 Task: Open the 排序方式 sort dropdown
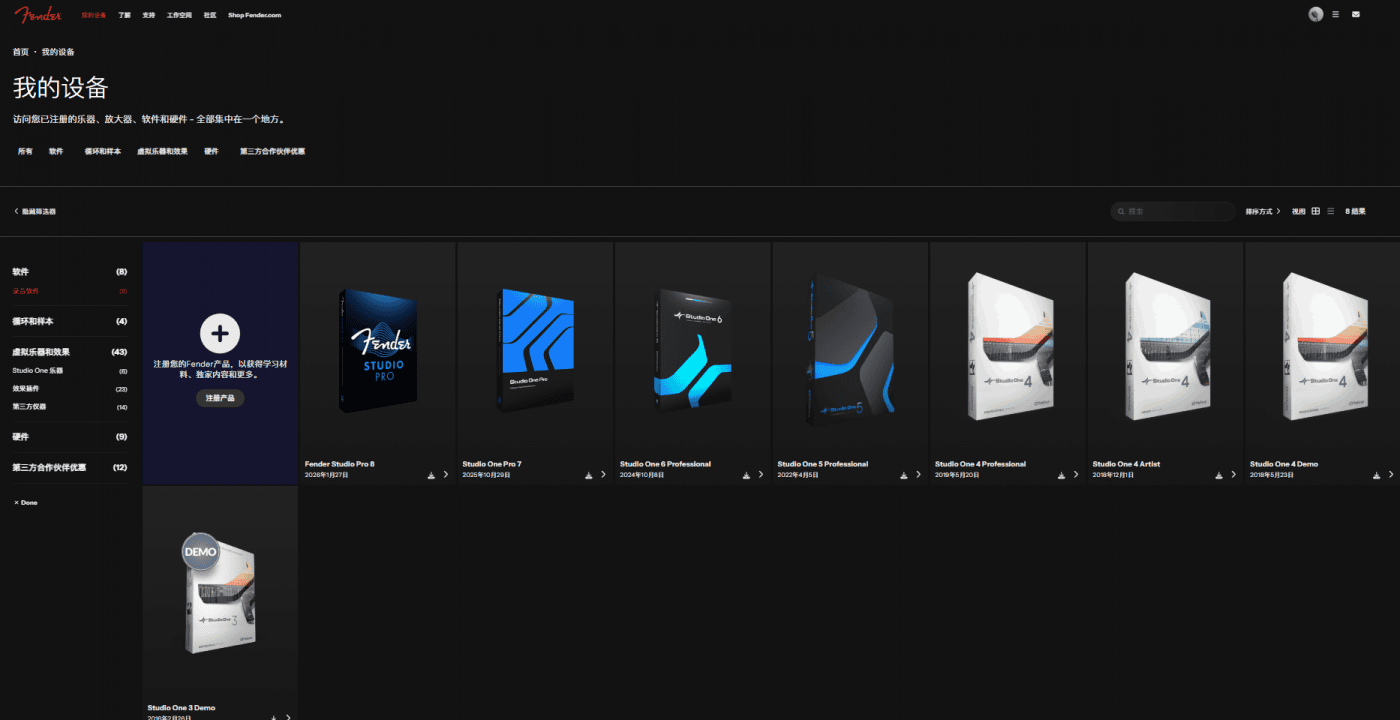[1262, 211]
